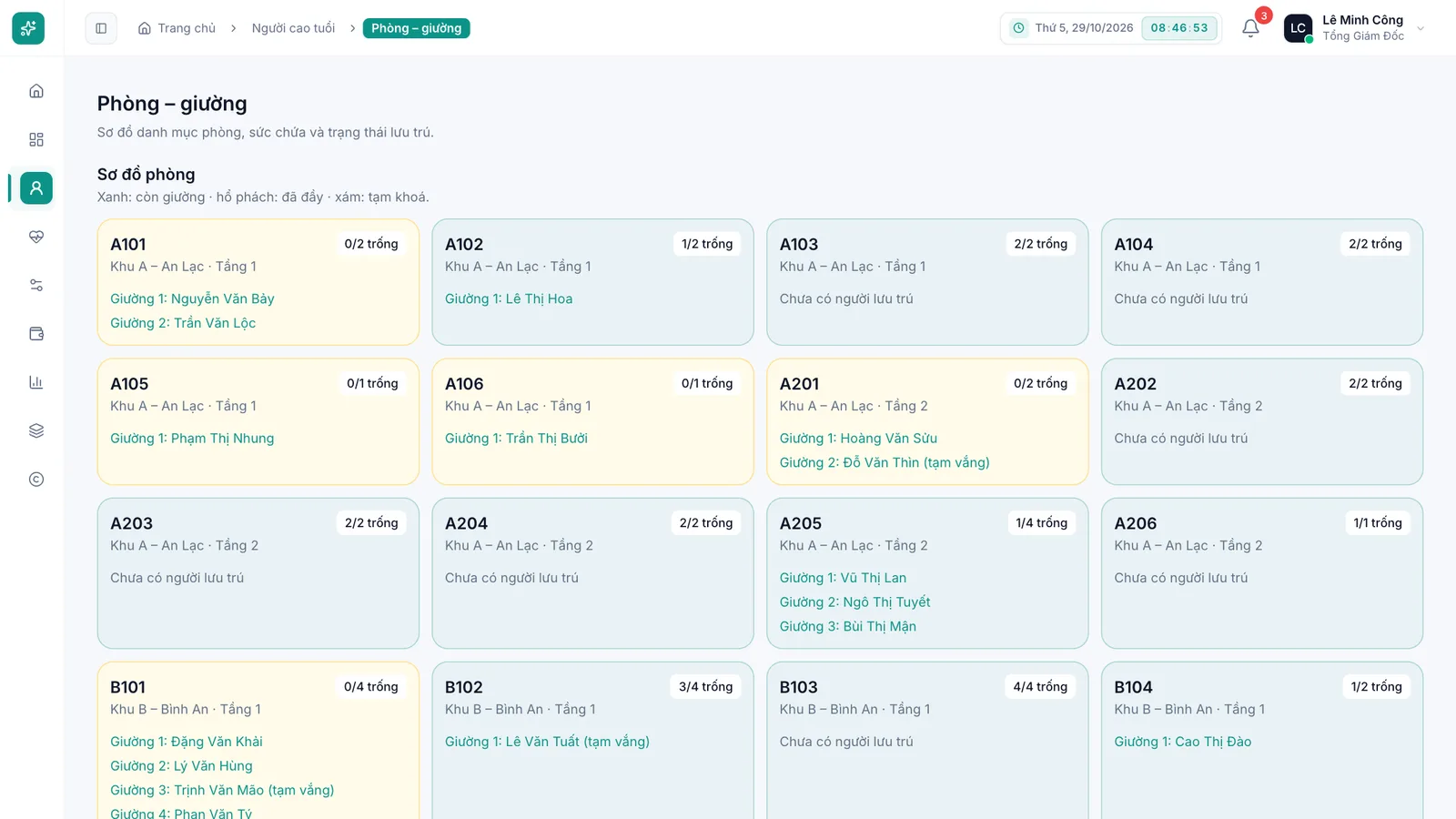
Task: Click the 2/2 trống badge on A203
Action: pos(371,522)
